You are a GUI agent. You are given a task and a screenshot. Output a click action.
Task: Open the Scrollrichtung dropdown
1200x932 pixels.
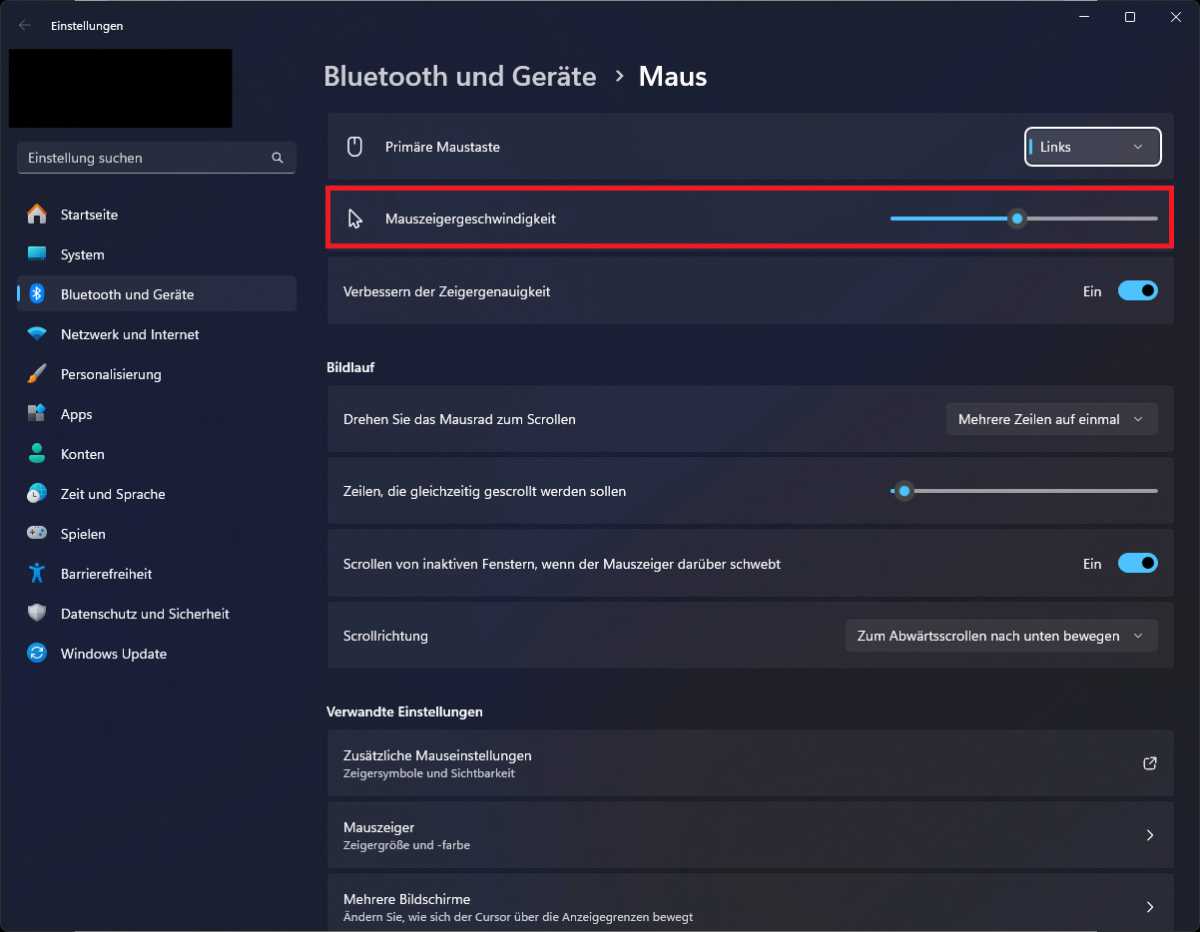tap(1000, 635)
